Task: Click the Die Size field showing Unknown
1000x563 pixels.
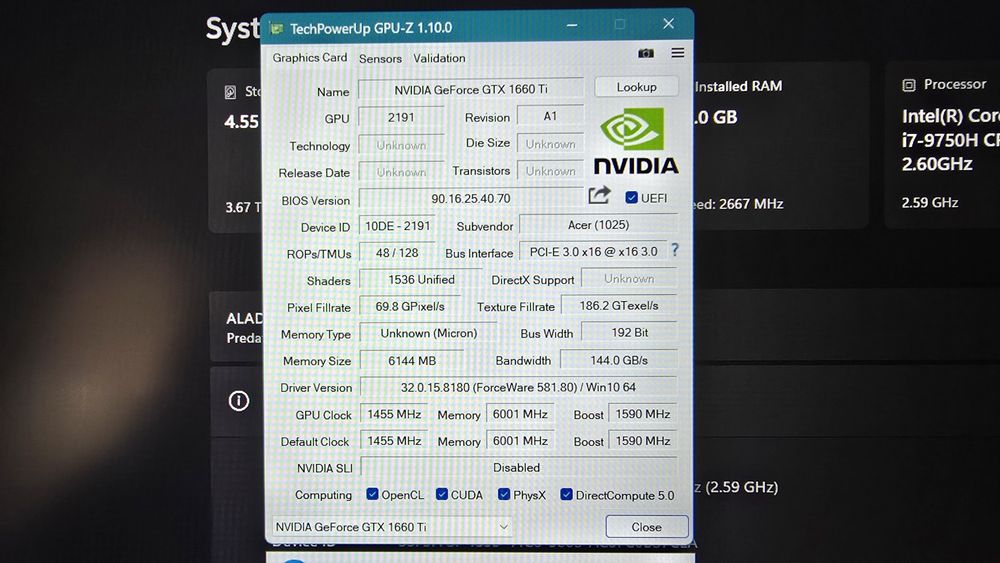Action: tap(550, 143)
